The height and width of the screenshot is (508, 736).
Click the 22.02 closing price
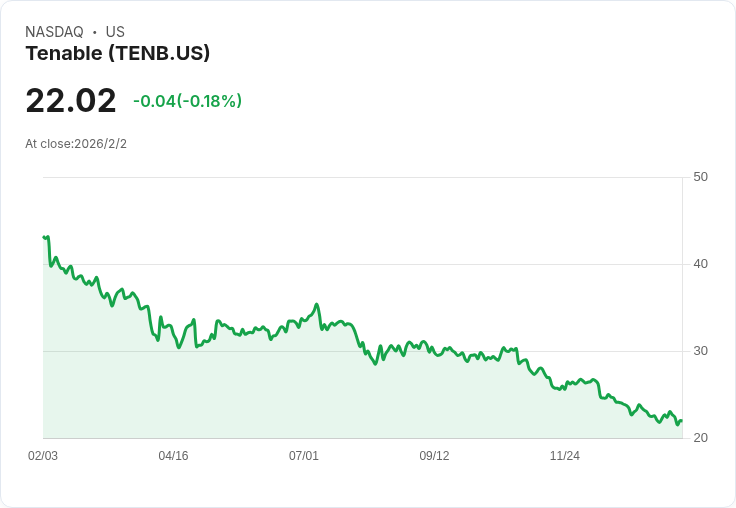[70, 101]
